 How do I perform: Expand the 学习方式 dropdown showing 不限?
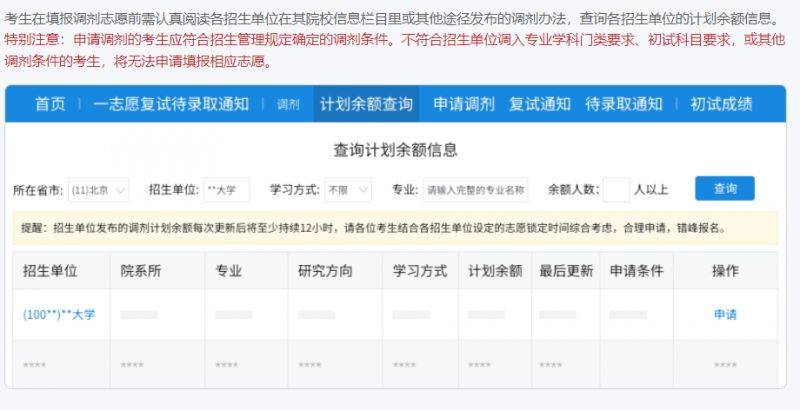coord(348,190)
